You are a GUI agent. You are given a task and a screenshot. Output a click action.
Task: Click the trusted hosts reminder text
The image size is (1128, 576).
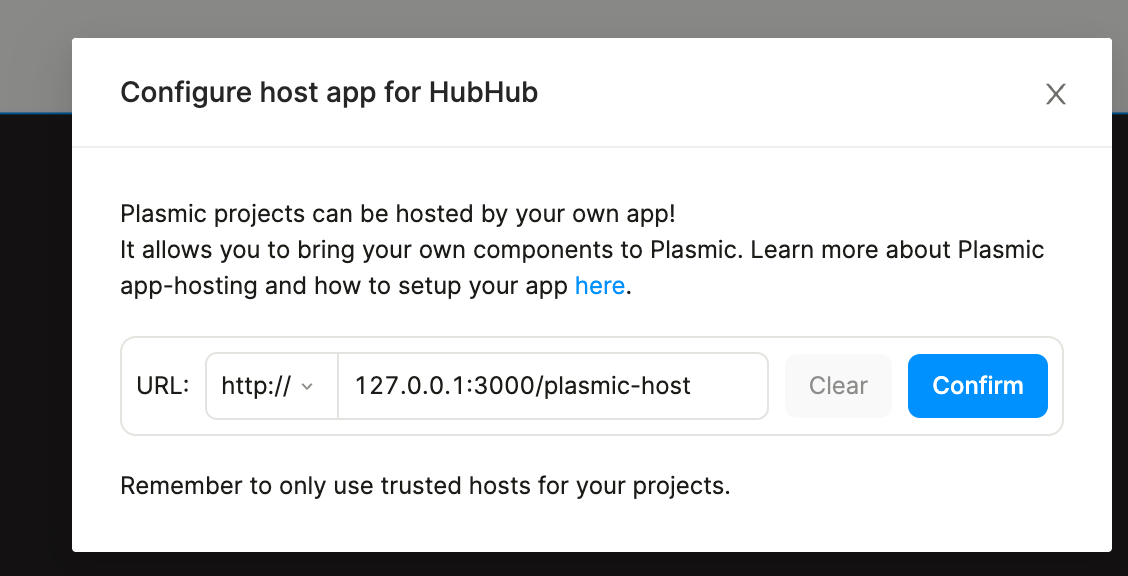(x=425, y=486)
